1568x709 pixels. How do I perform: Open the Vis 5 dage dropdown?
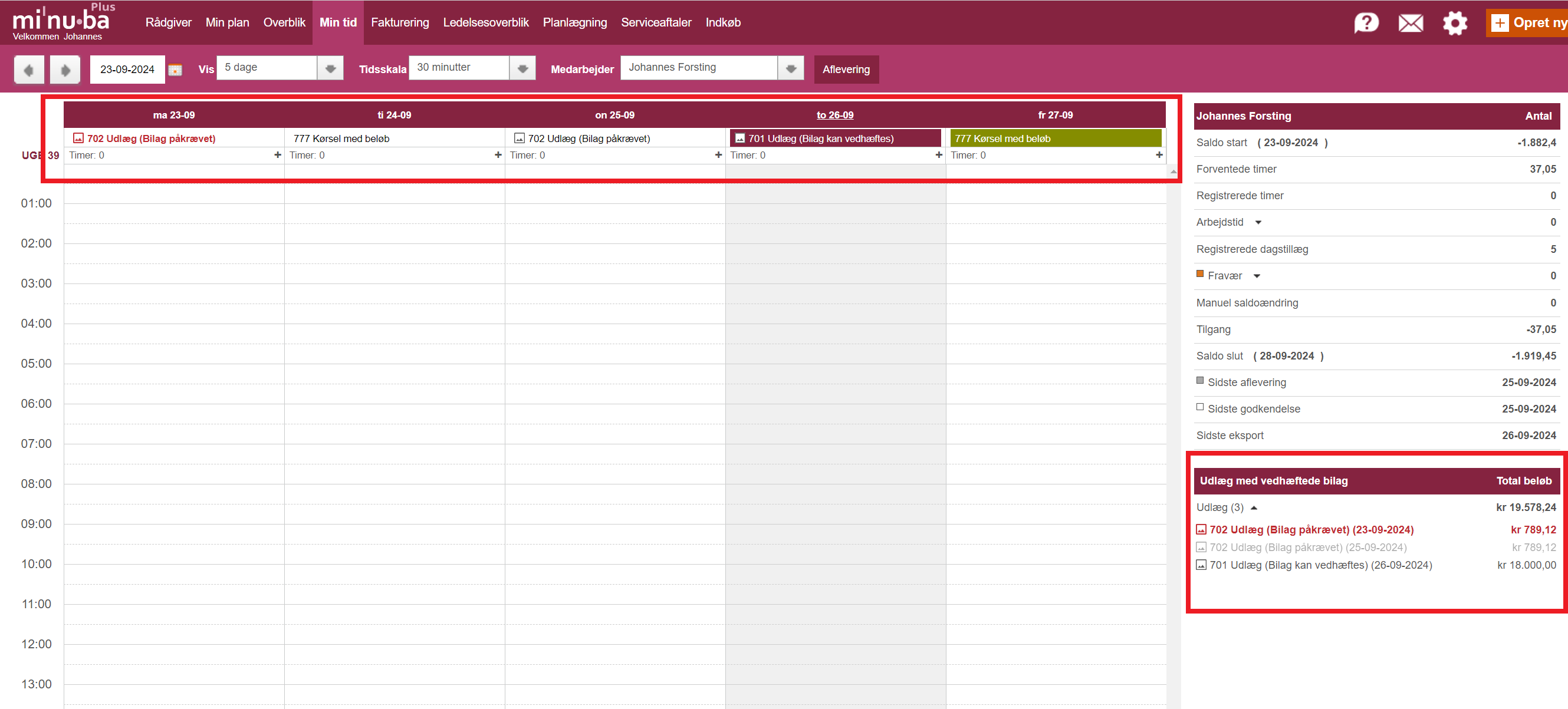point(330,68)
